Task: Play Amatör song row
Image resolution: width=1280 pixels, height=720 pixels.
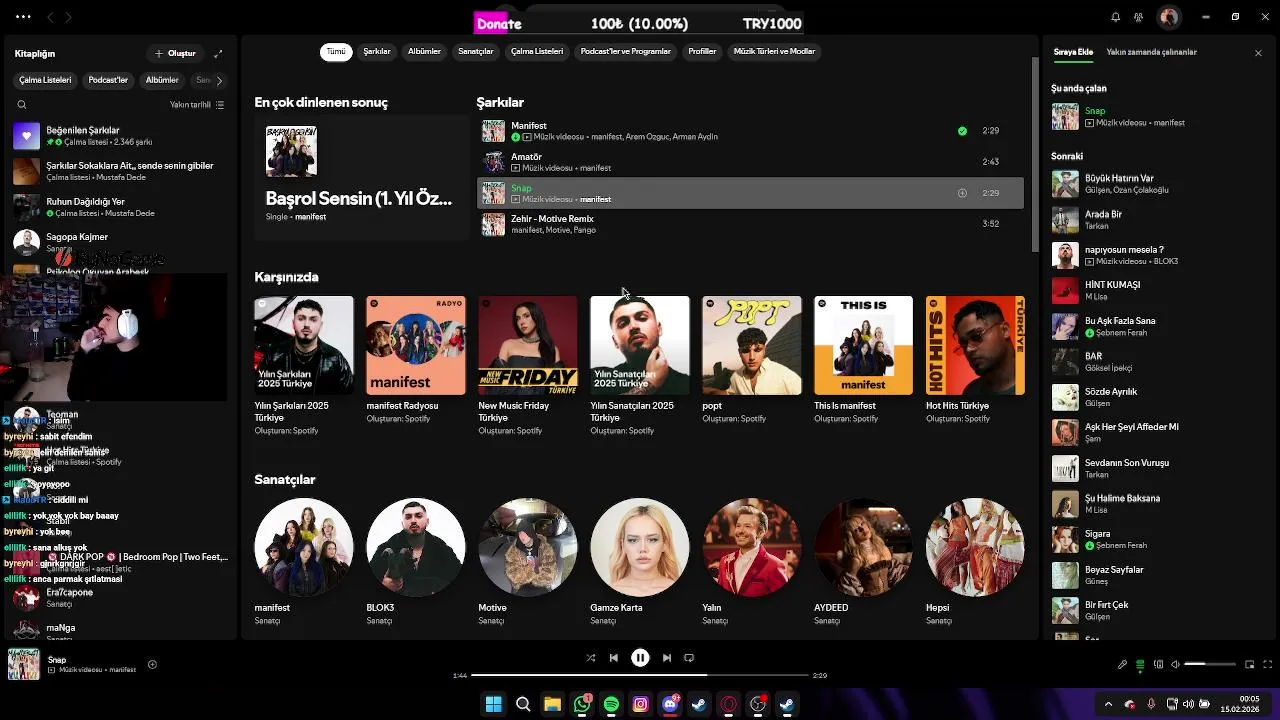Action: (x=750, y=162)
